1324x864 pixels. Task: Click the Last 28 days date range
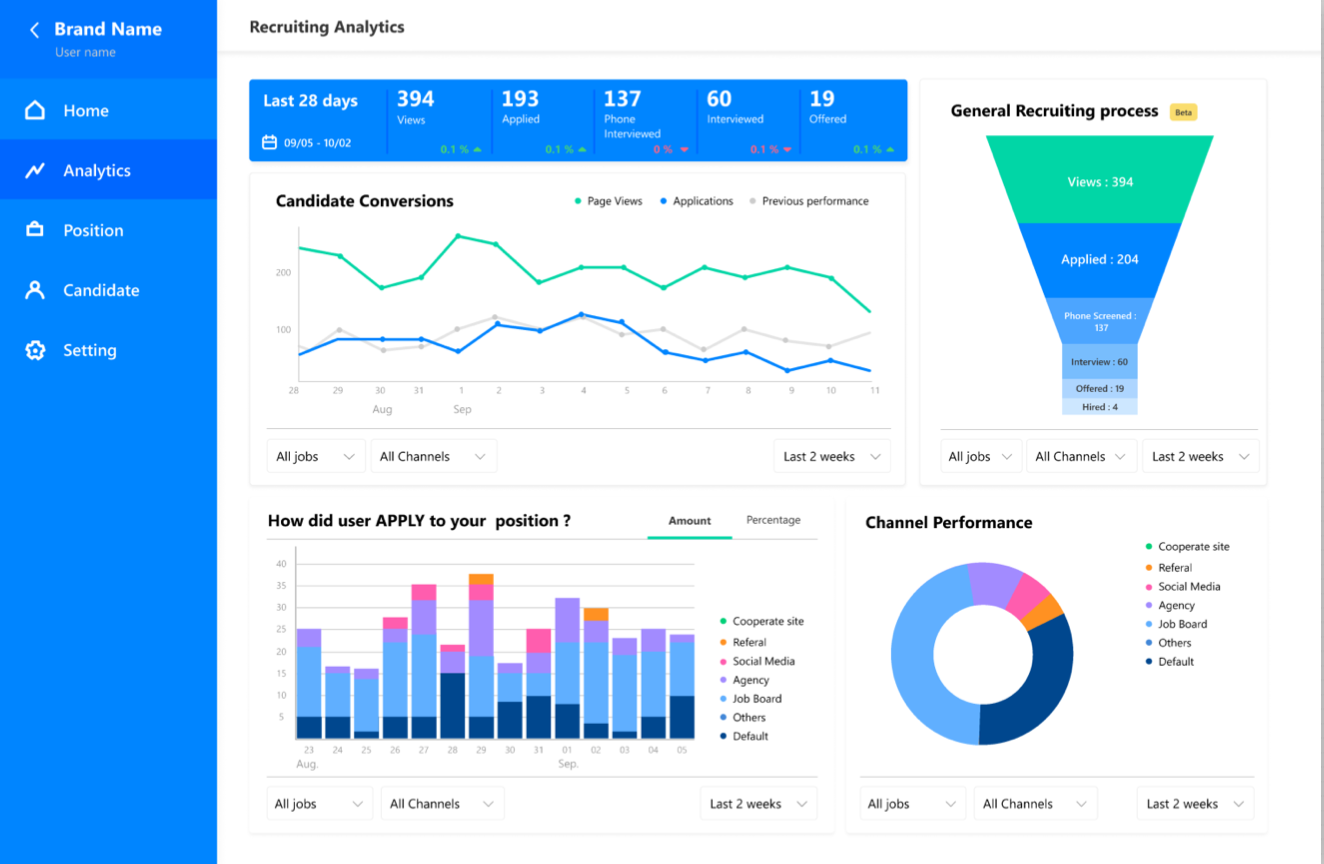(x=310, y=101)
